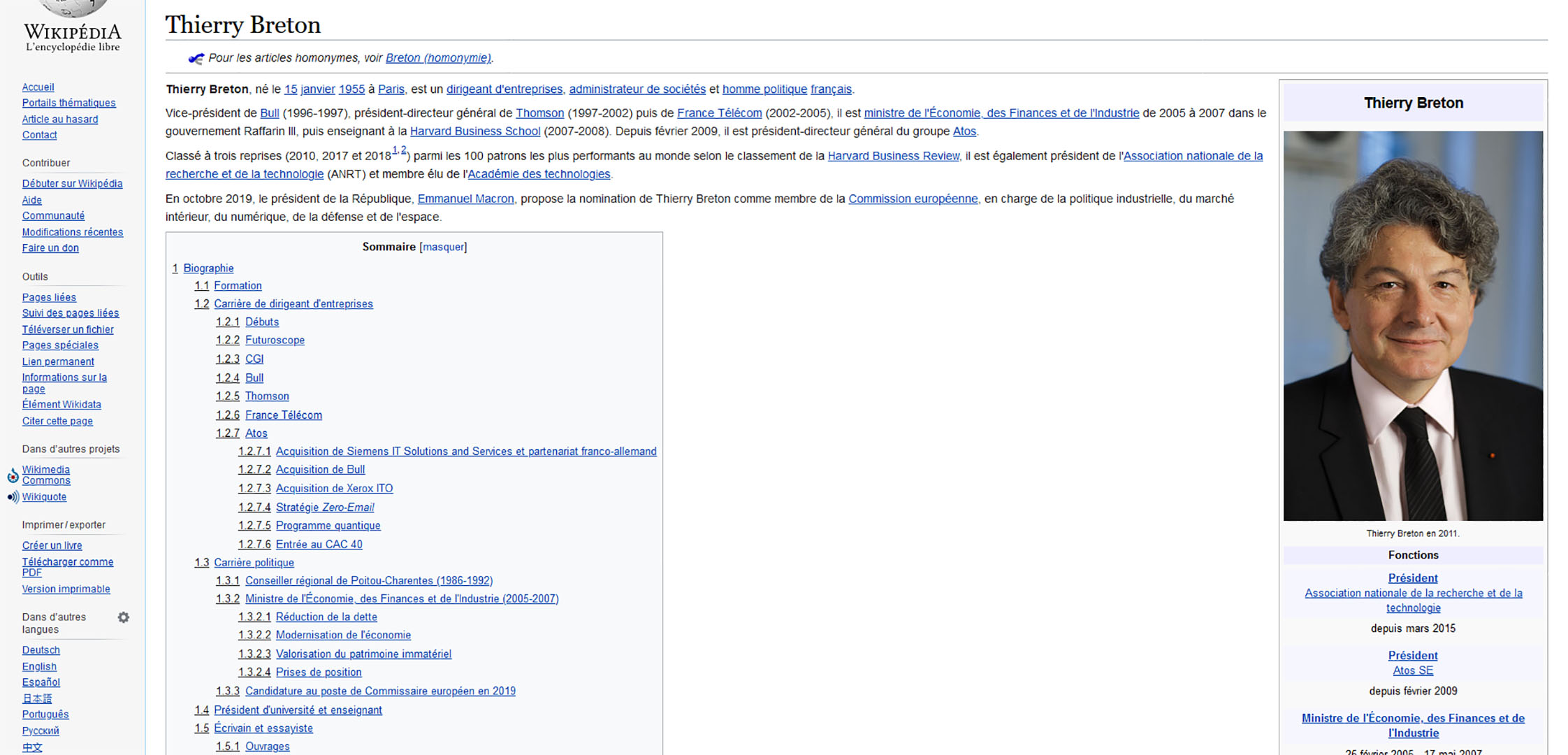Jump to 1.1 Formation section
Viewport: 1568px width, 755px height.
pyautogui.click(x=238, y=286)
